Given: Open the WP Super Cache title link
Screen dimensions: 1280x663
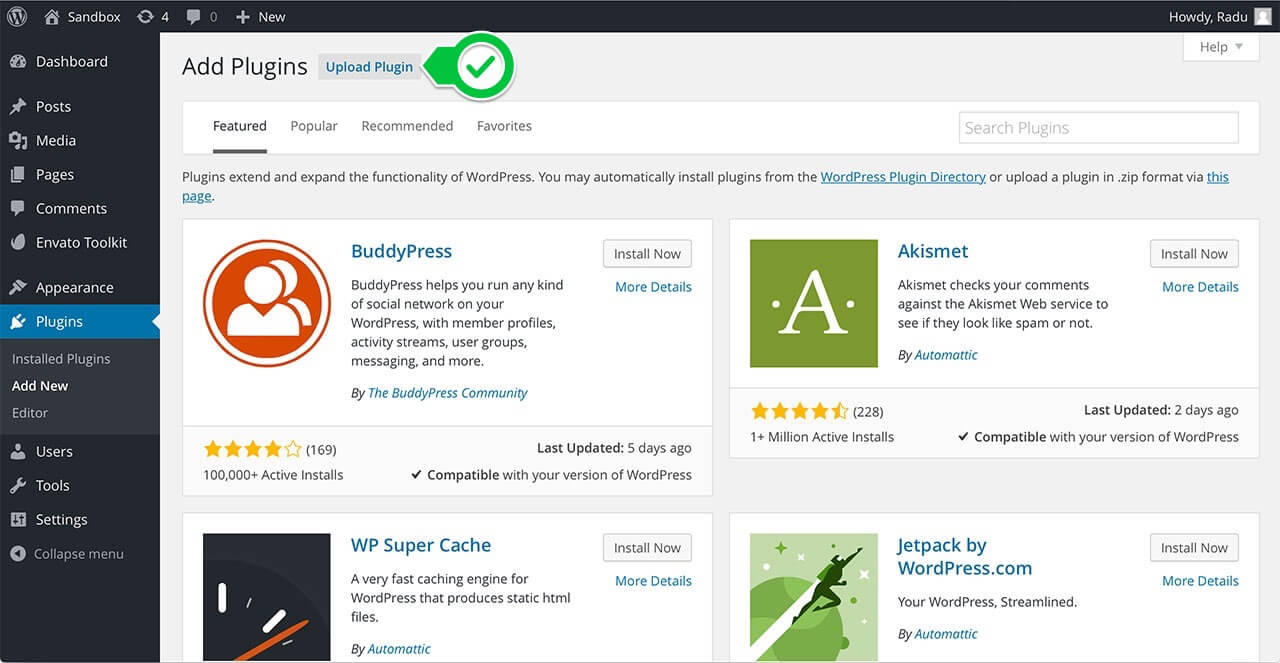Looking at the screenshot, I should 421,545.
